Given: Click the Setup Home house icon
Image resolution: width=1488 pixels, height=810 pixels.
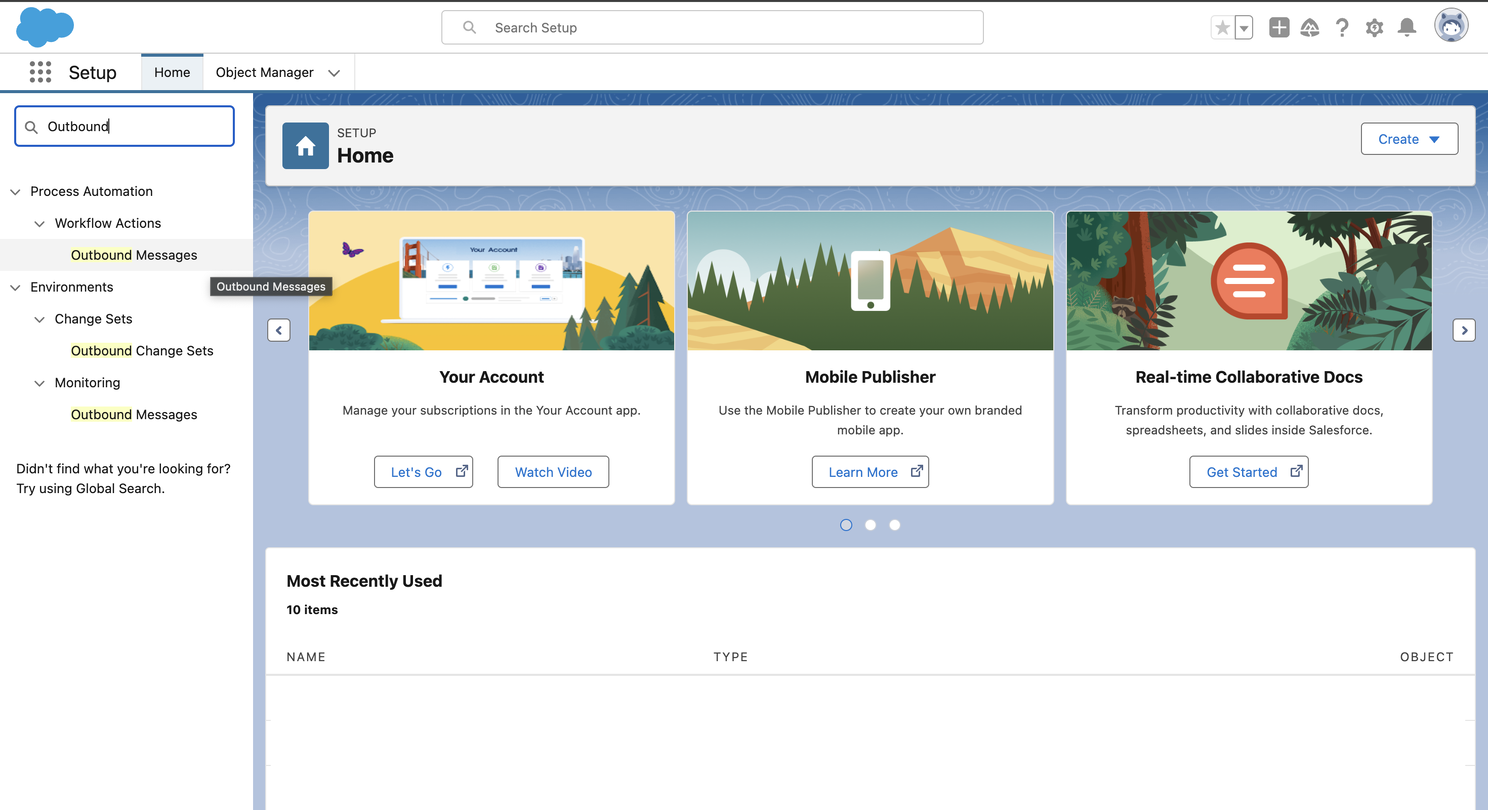Looking at the screenshot, I should (305, 146).
